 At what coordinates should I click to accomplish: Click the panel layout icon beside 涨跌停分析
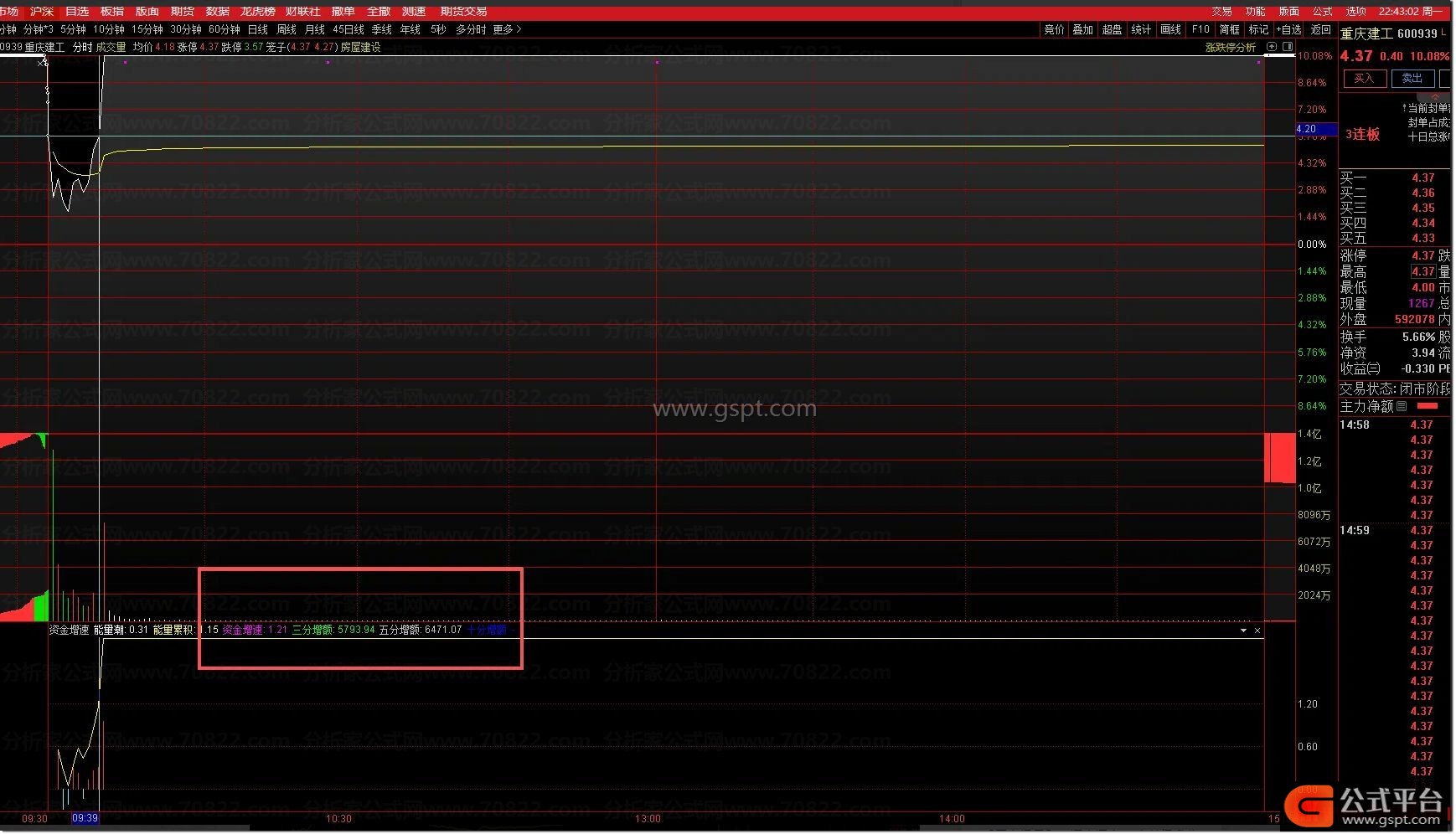click(1288, 47)
